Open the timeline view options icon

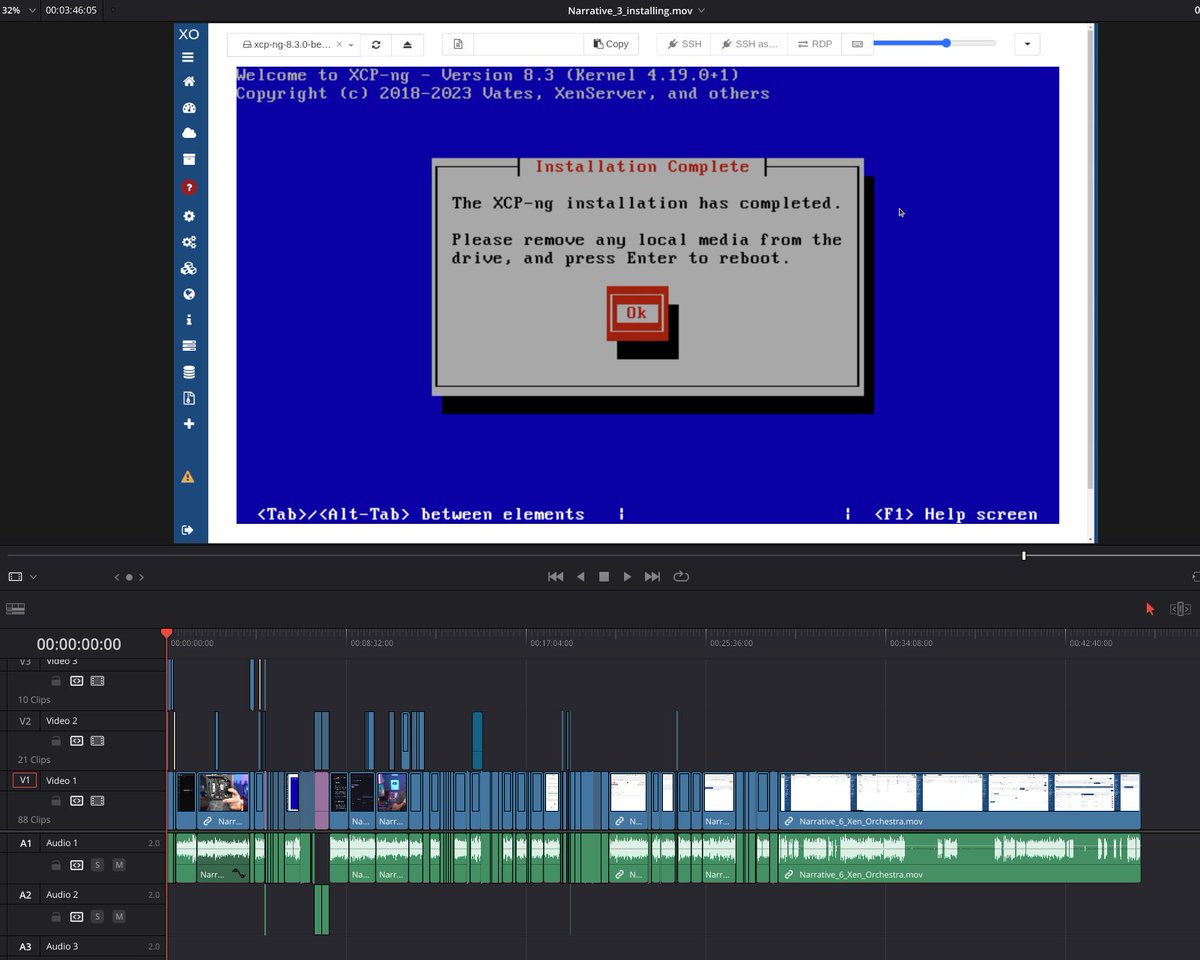[15, 608]
